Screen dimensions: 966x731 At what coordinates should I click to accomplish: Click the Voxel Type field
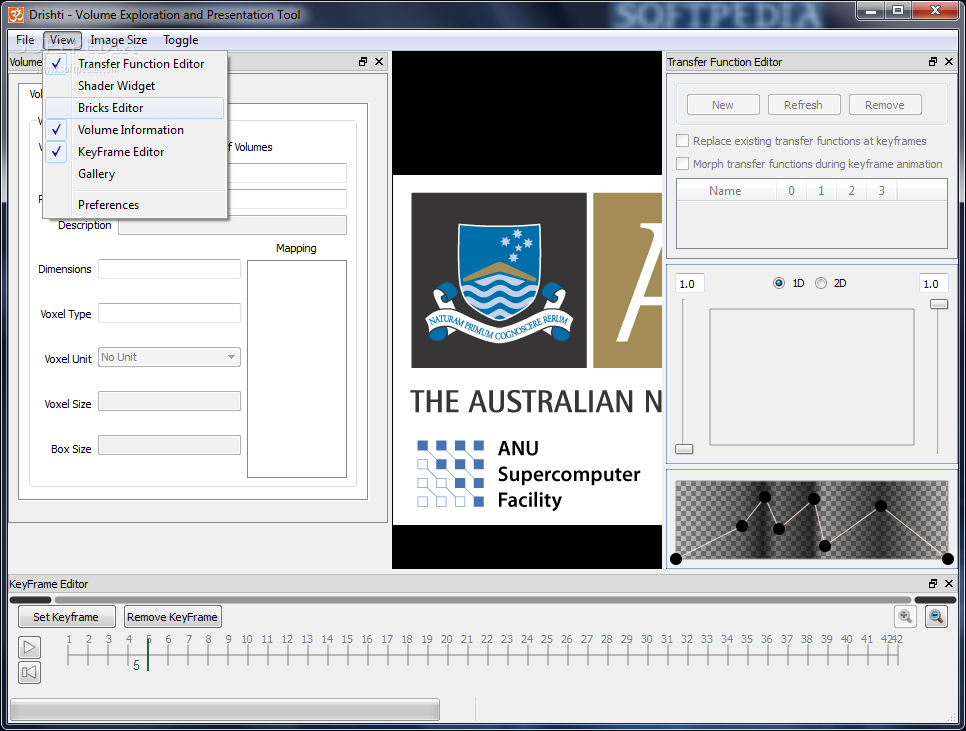tap(169, 313)
